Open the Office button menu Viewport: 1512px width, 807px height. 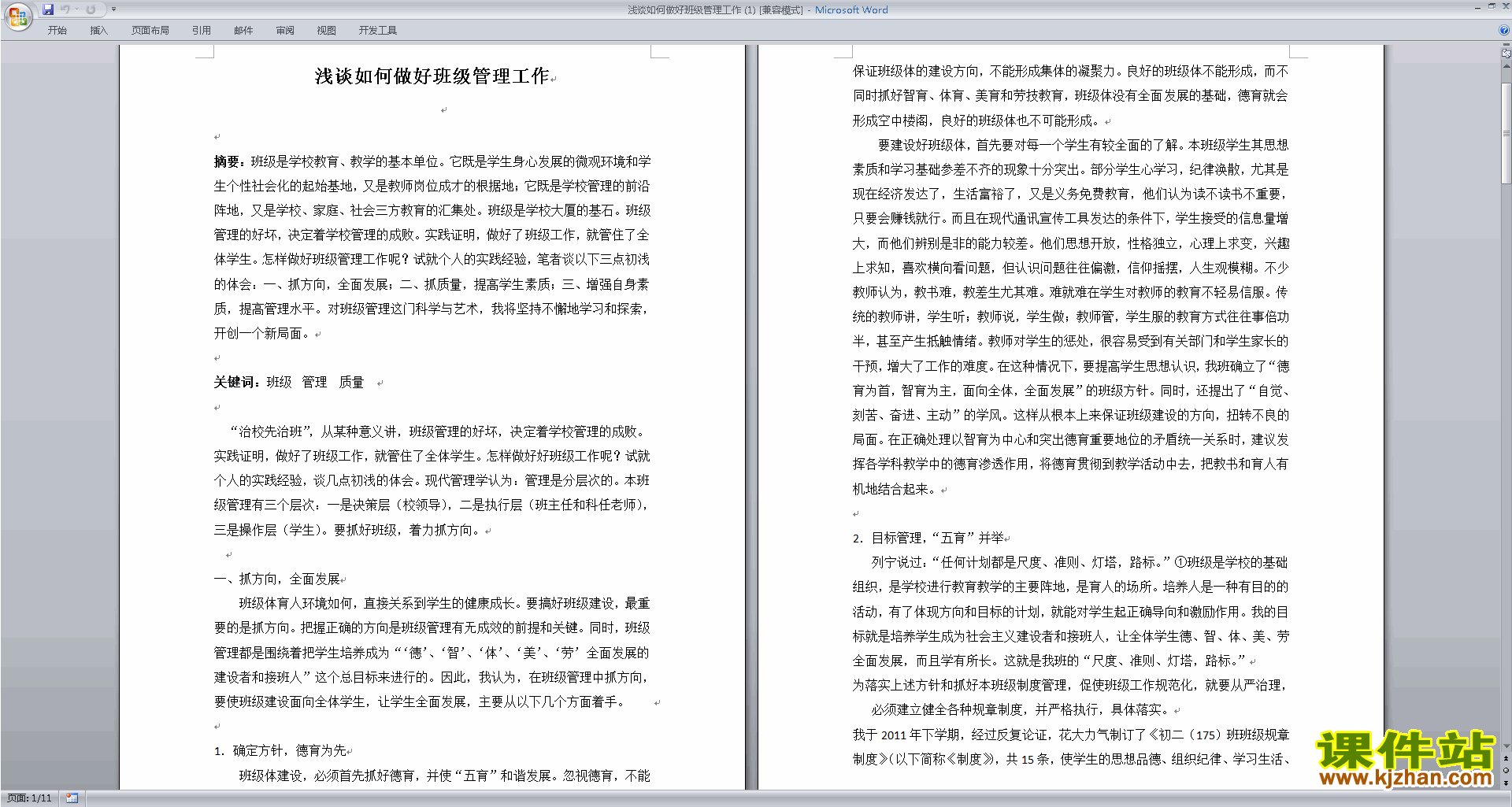[x=17, y=16]
